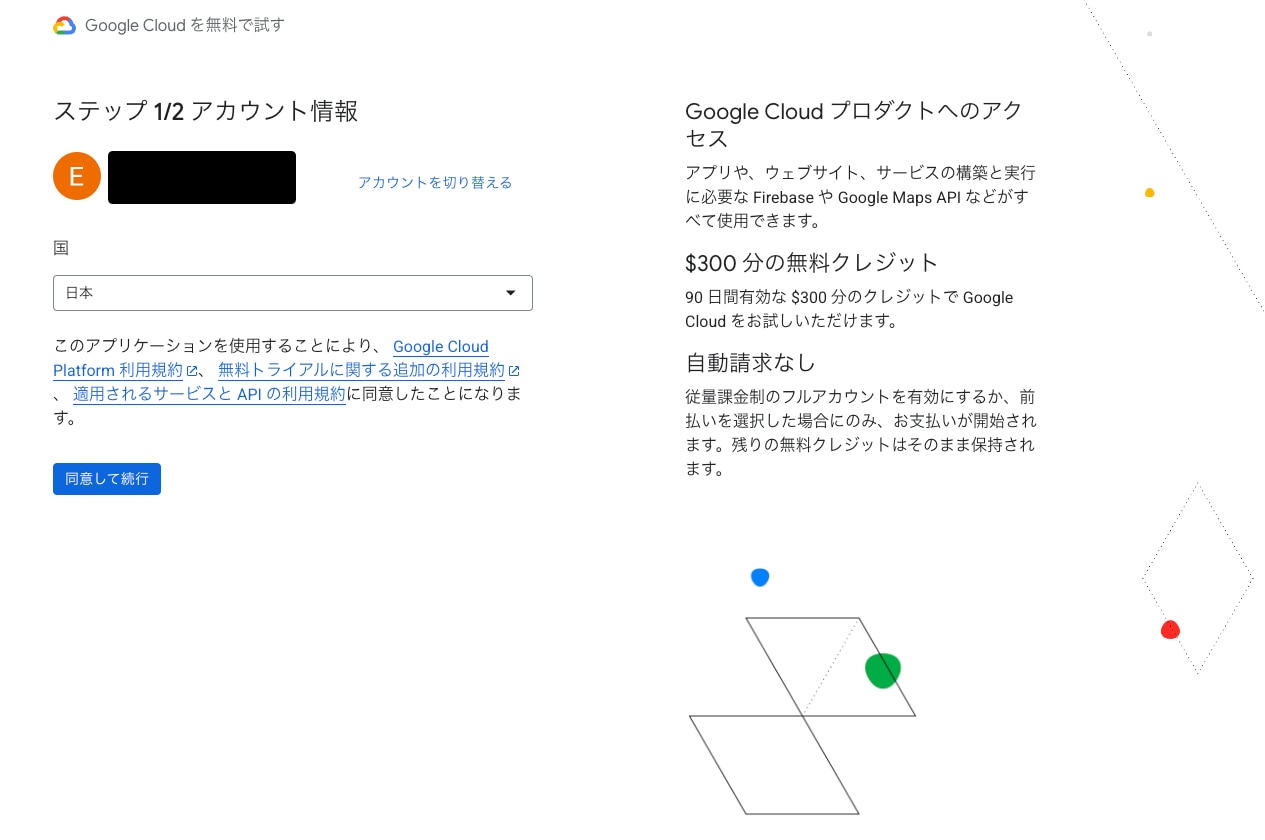The width and height of the screenshot is (1265, 840).
Task: Click the orange "E" account avatar
Action: (x=77, y=177)
